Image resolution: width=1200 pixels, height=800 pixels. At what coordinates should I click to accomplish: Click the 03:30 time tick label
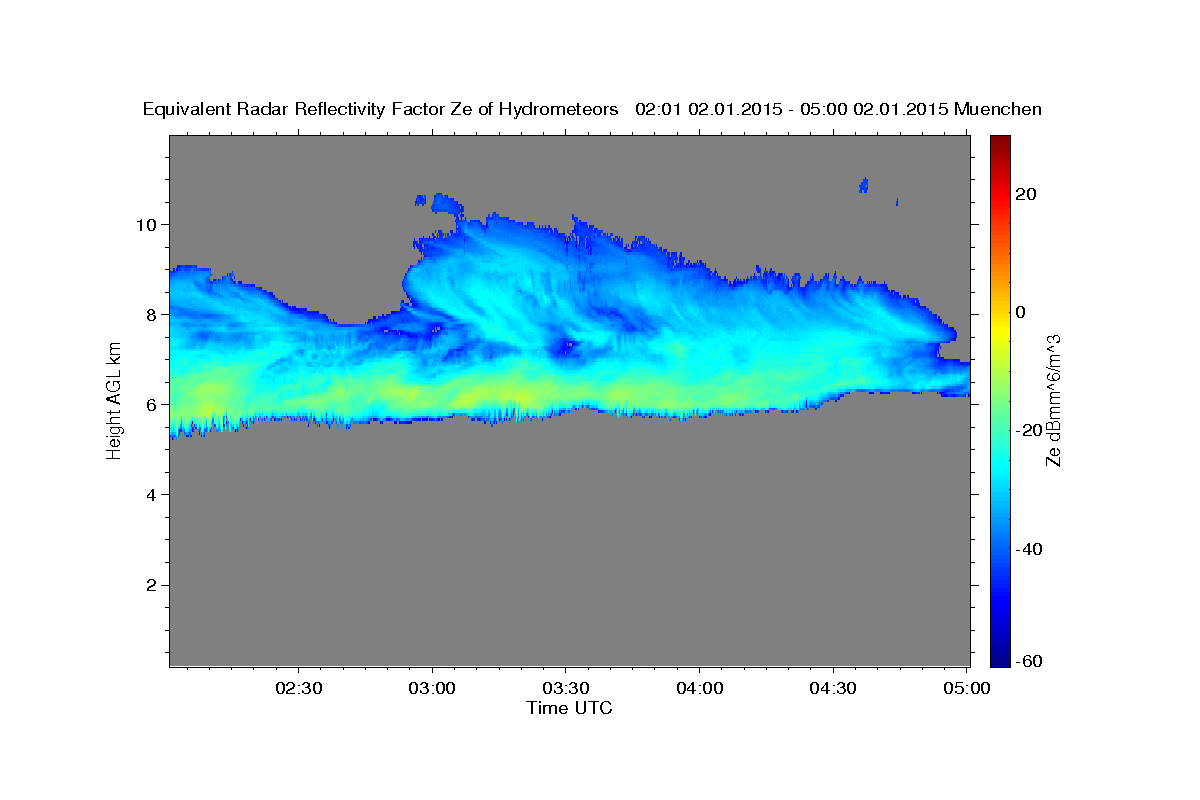pyautogui.click(x=566, y=688)
